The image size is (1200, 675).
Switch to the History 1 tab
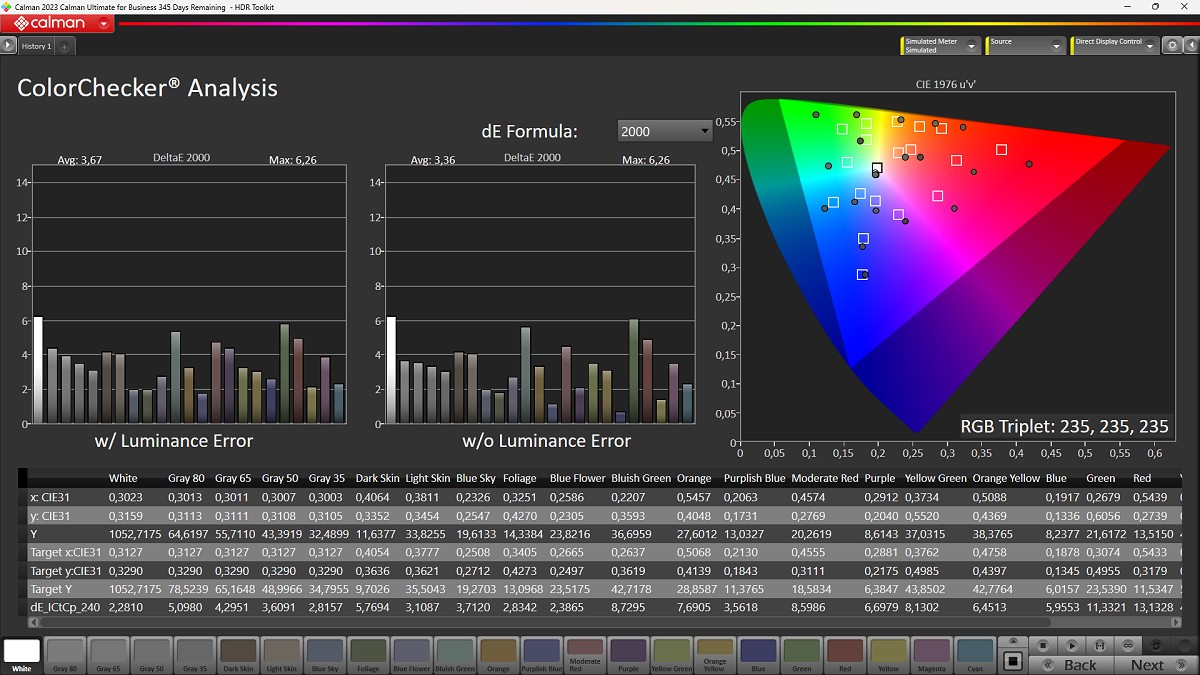pos(35,46)
